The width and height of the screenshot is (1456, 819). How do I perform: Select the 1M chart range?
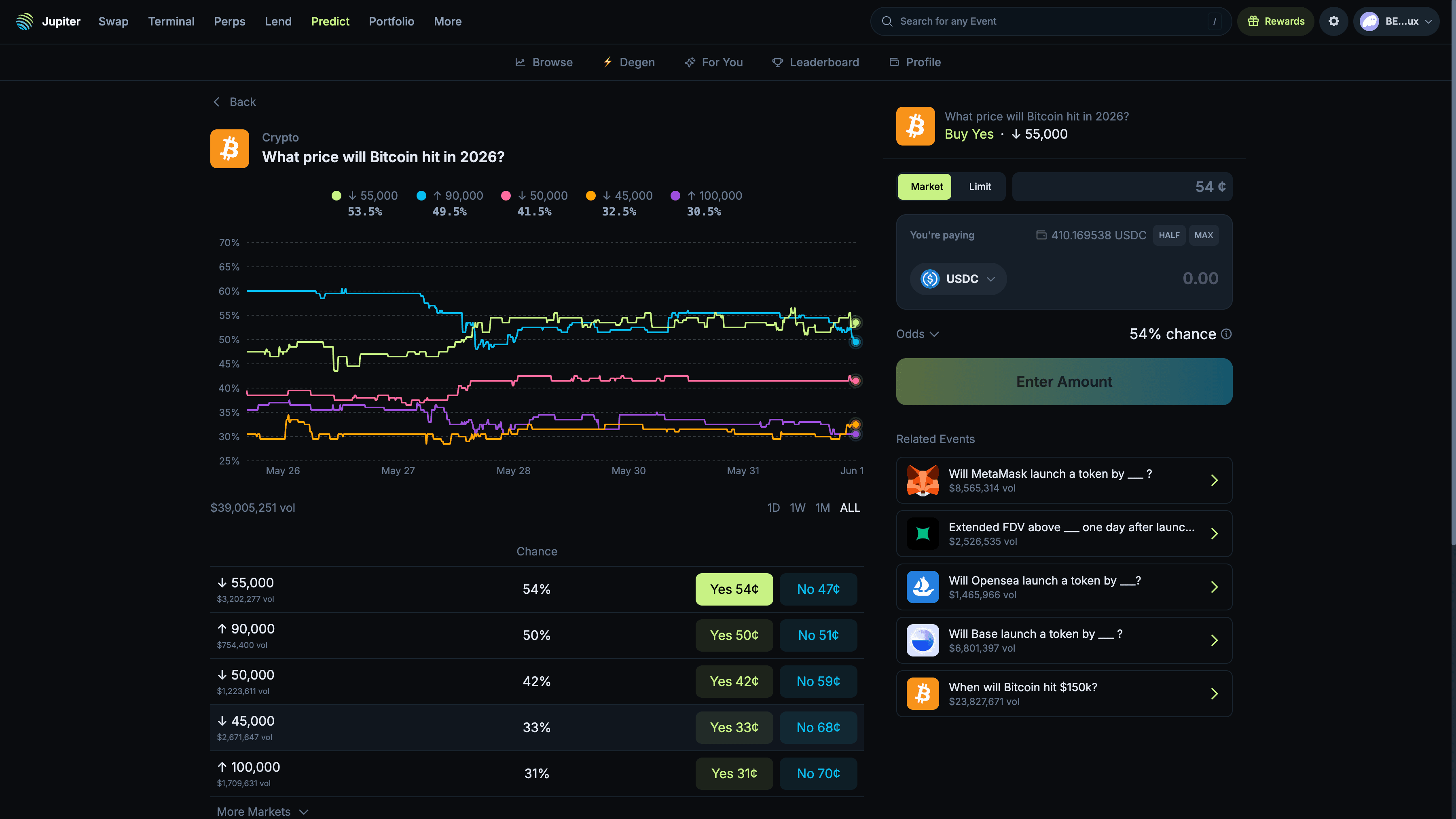coord(822,508)
